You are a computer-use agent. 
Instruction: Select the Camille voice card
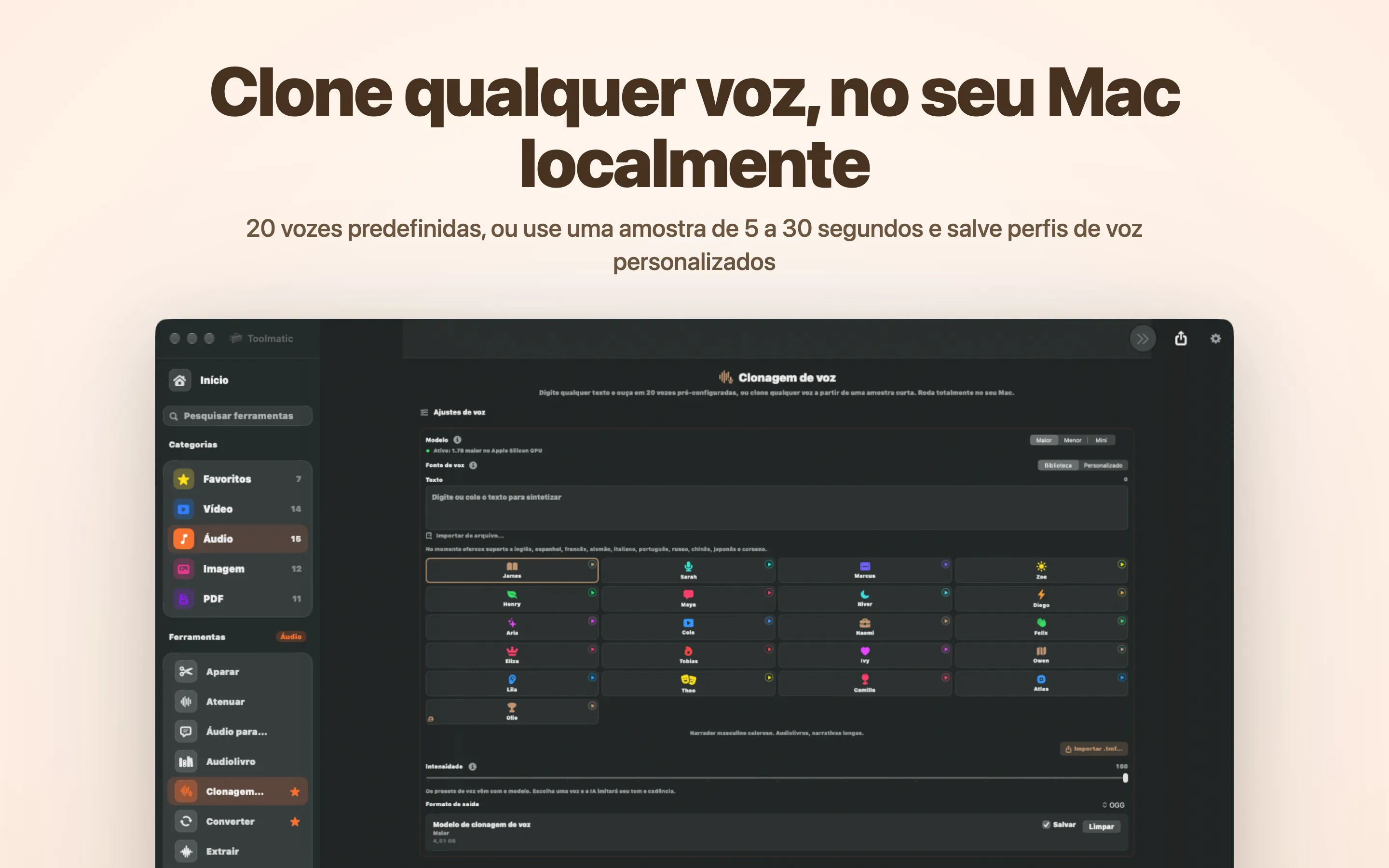tap(864, 683)
